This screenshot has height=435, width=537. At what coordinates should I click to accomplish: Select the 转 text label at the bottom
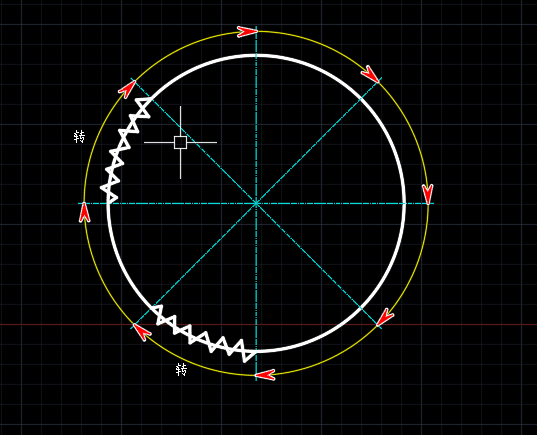click(182, 370)
